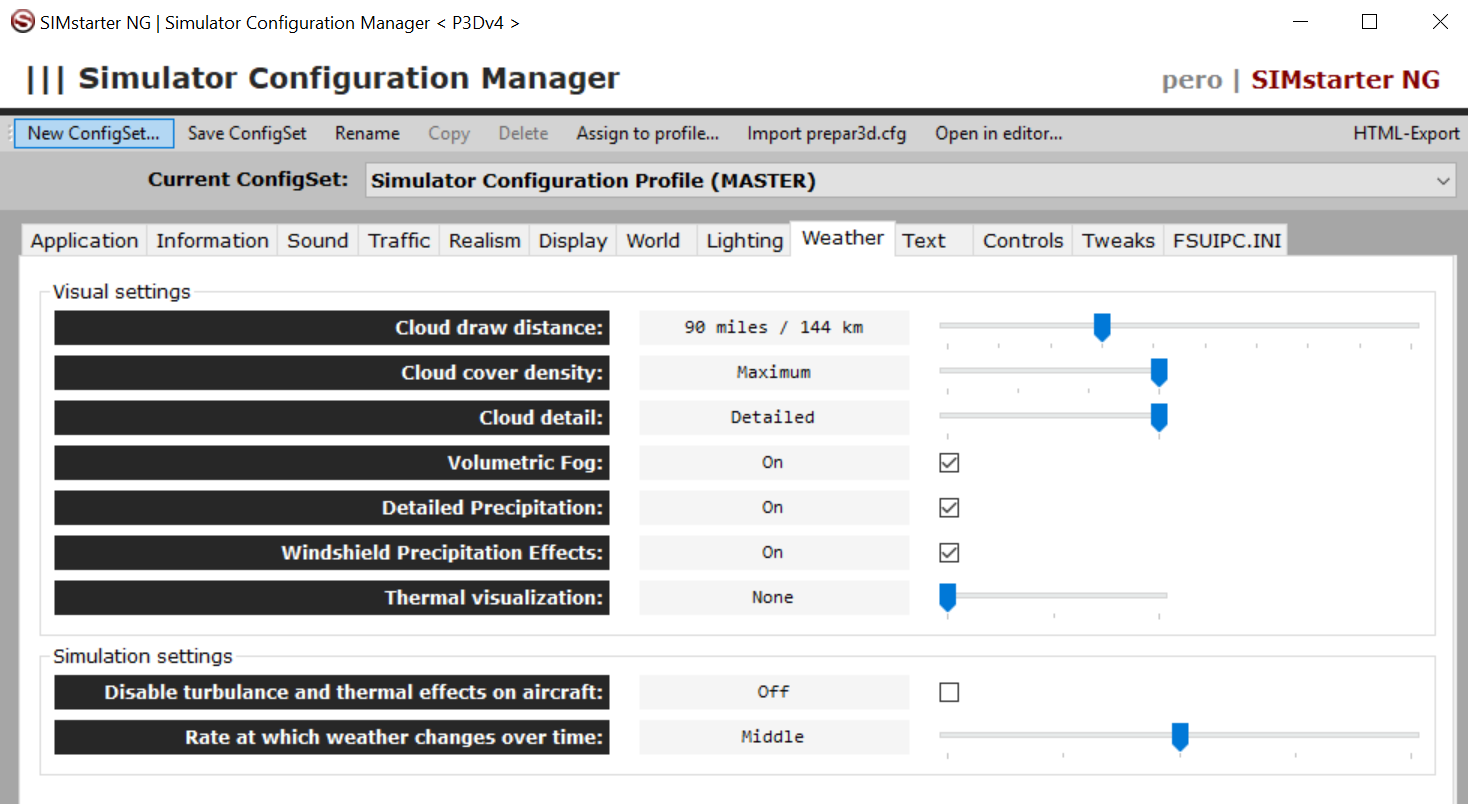Click the 'Maximum' cloud density value
This screenshot has height=804, width=1468.
tap(774, 372)
